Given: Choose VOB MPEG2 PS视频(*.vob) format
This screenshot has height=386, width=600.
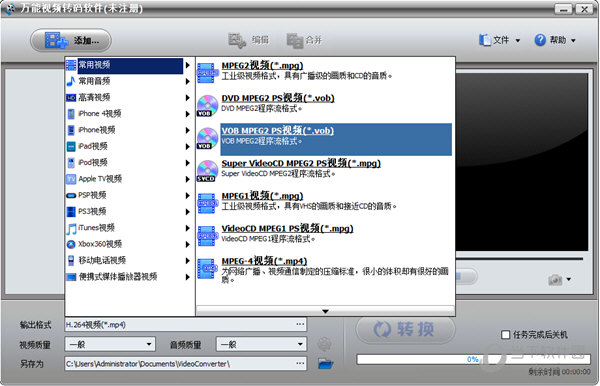Looking at the screenshot, I should click(x=324, y=139).
